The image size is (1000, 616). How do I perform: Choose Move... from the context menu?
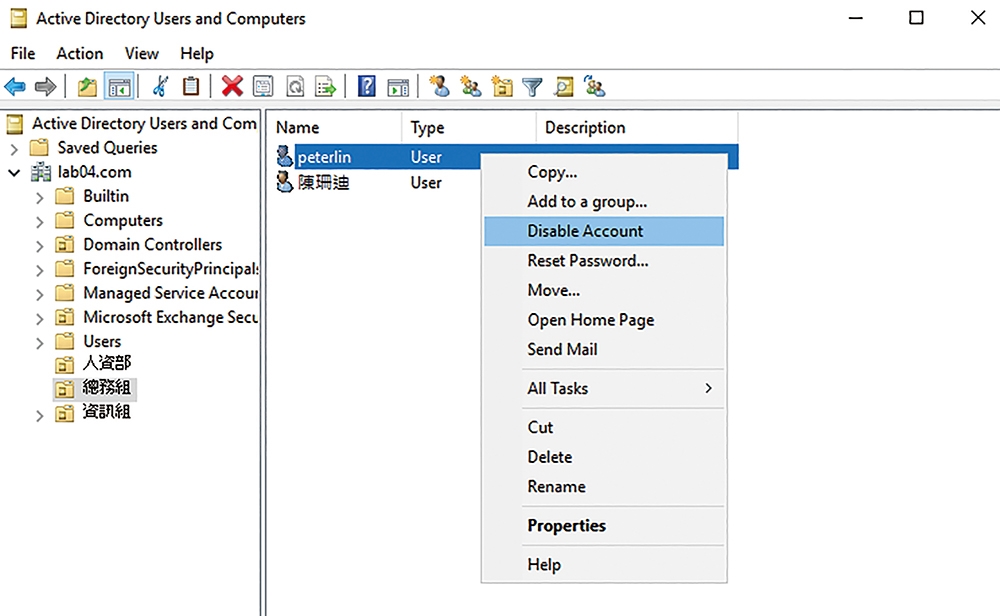pyautogui.click(x=604, y=290)
